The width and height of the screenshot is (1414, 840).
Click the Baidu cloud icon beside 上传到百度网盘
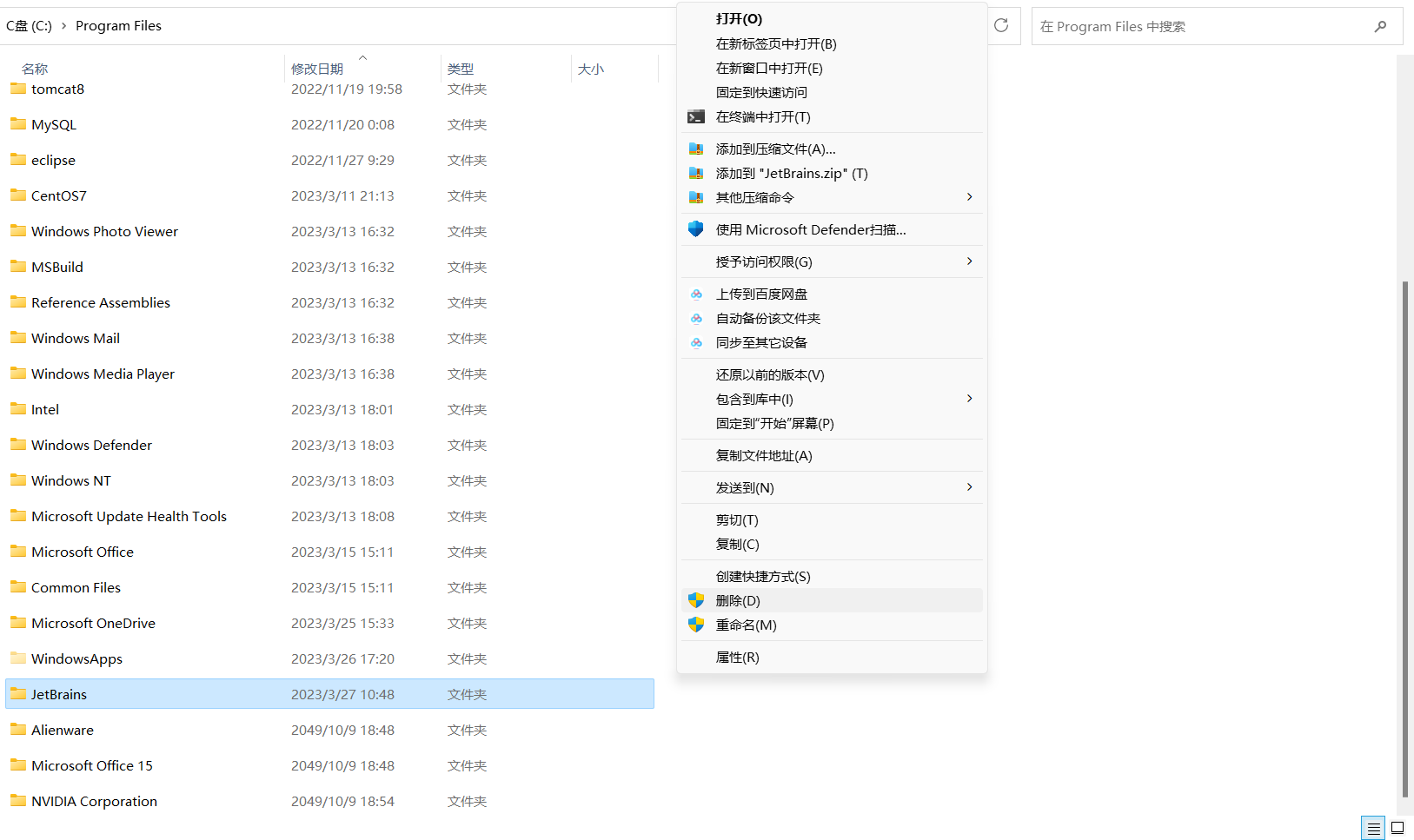pos(696,294)
